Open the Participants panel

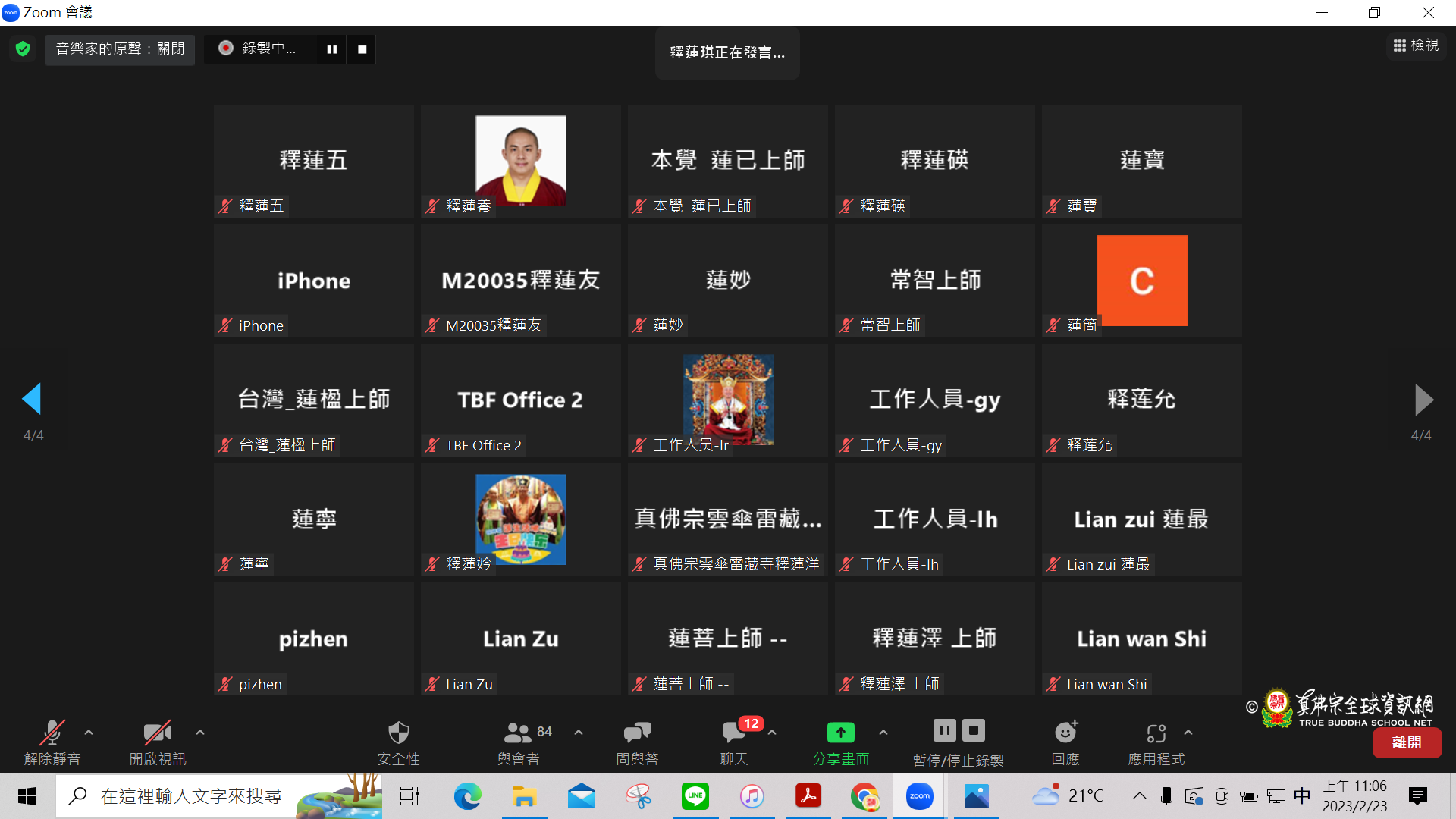click(x=519, y=733)
